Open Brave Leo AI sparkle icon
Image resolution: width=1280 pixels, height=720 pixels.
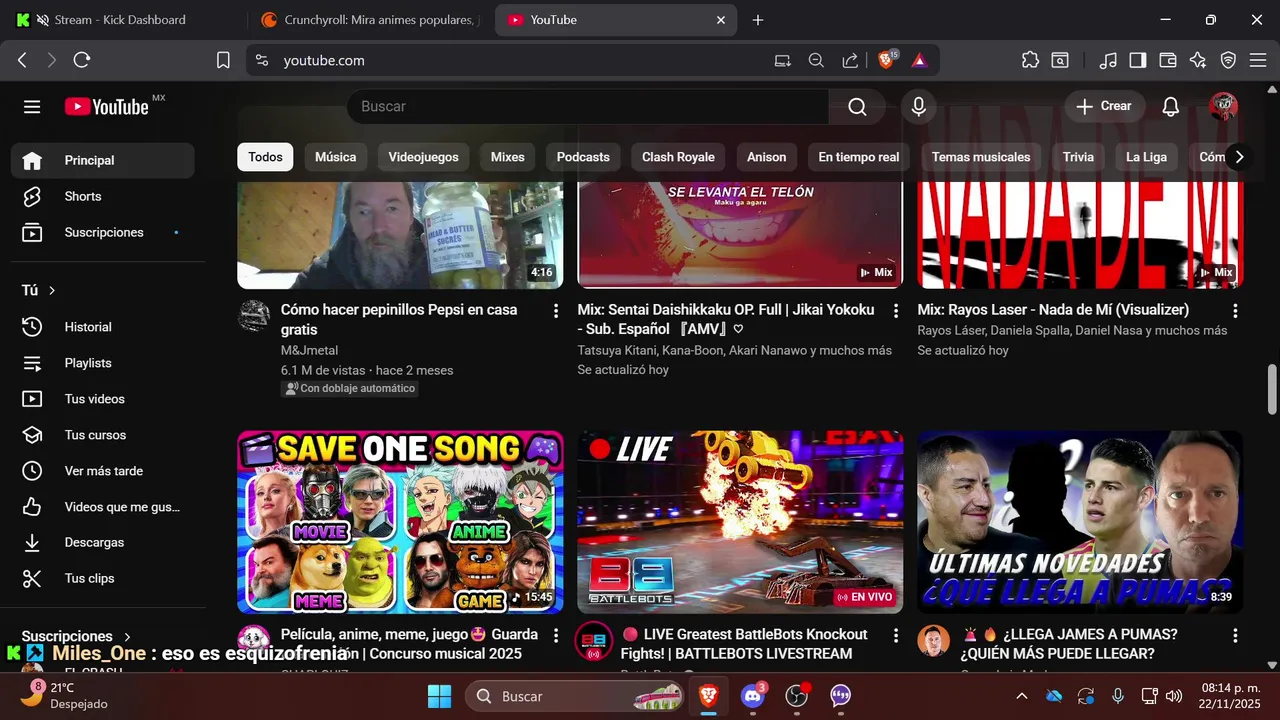tap(1198, 60)
